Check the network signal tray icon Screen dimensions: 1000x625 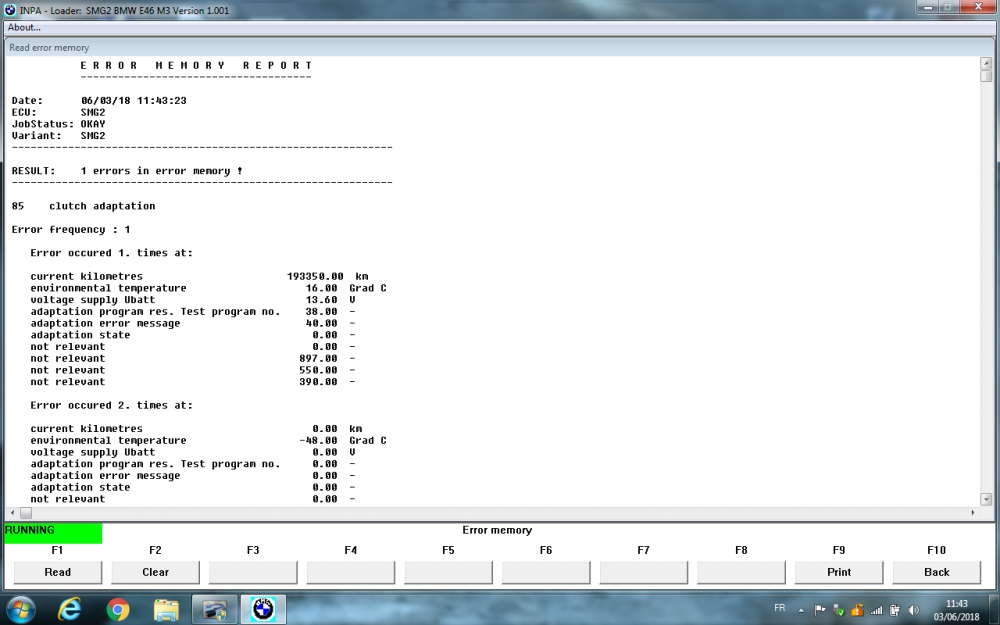(x=876, y=610)
